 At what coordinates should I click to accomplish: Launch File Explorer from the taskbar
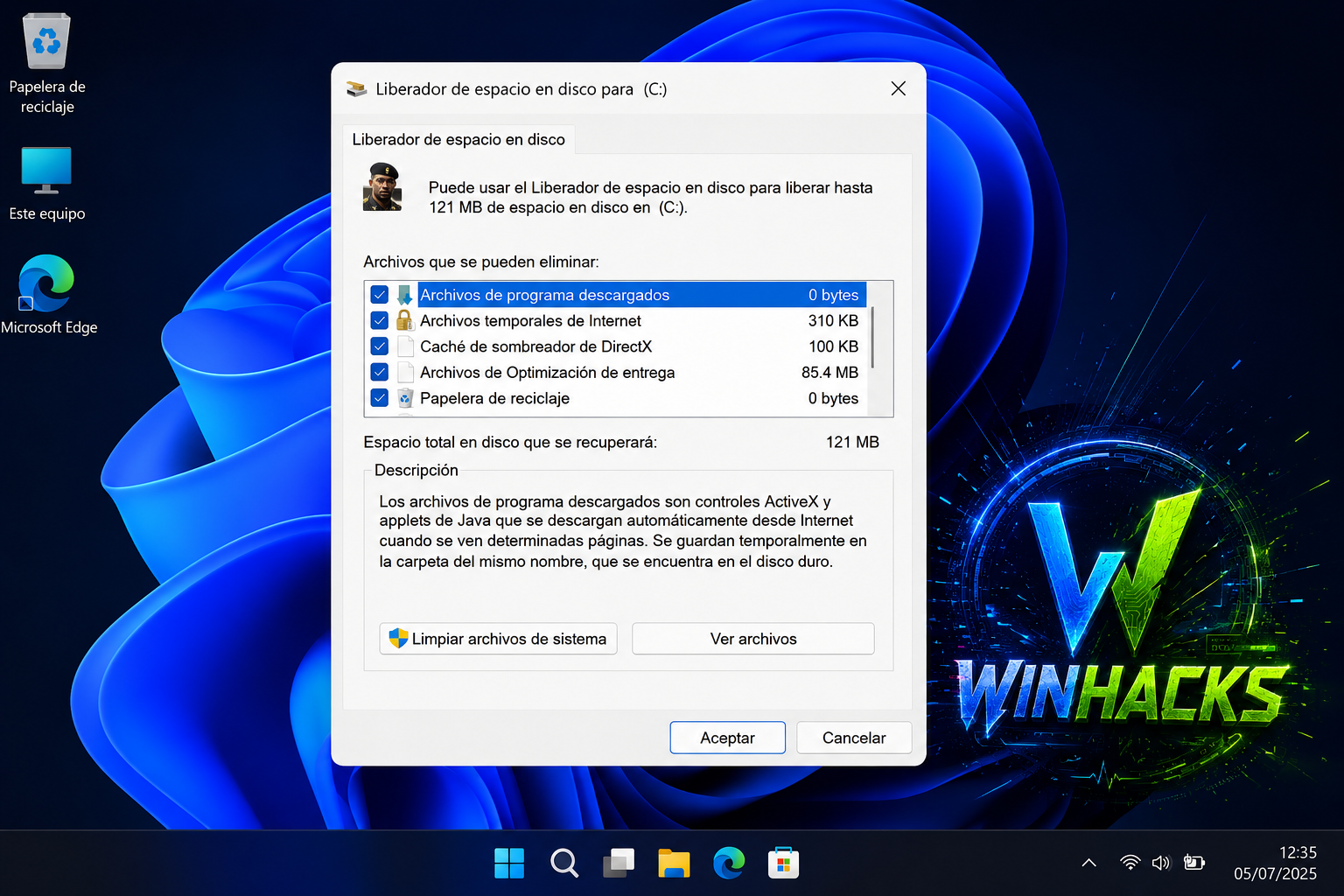click(674, 864)
